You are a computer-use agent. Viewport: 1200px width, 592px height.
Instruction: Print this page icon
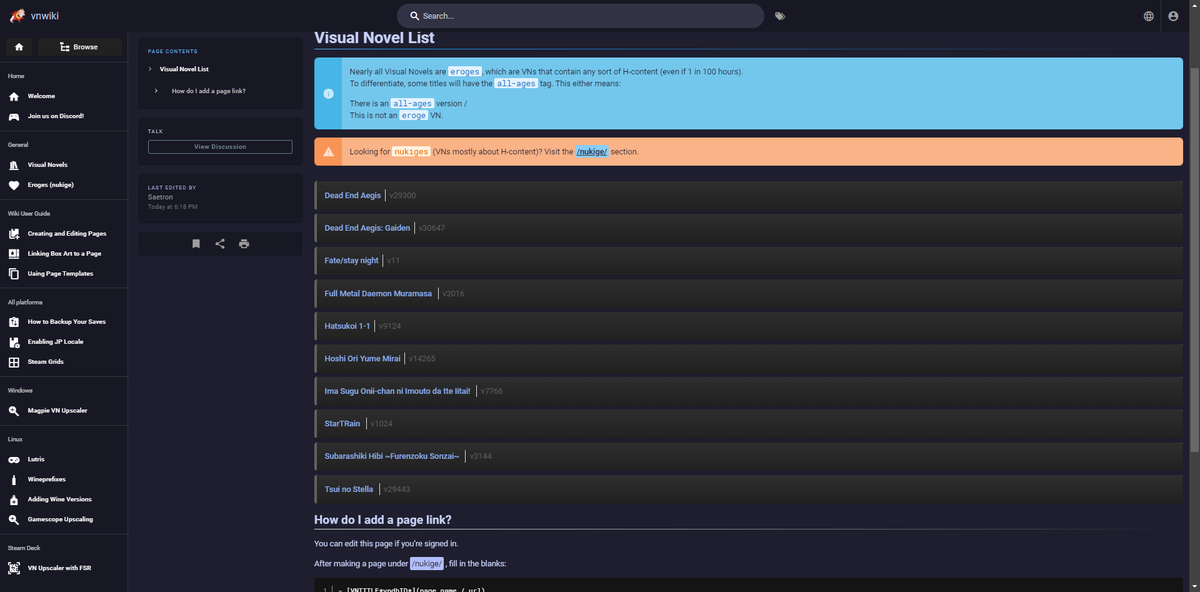(x=244, y=244)
